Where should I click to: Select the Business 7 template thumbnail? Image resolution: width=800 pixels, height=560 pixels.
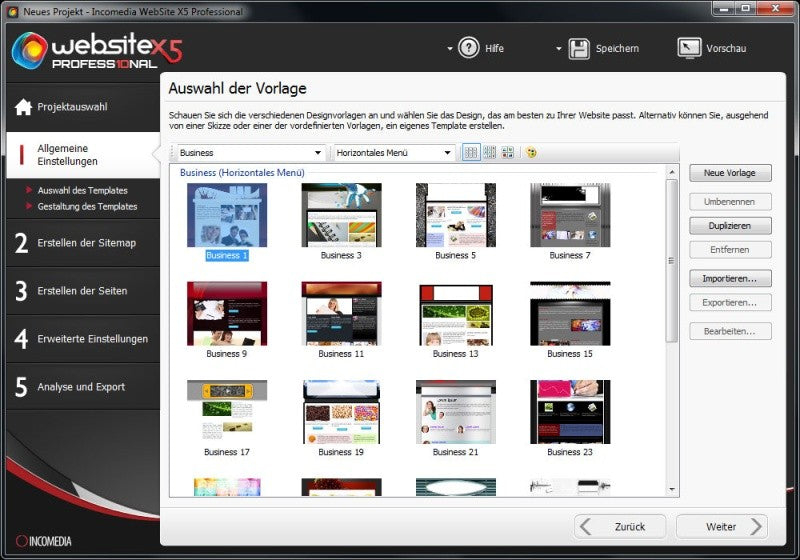570,215
